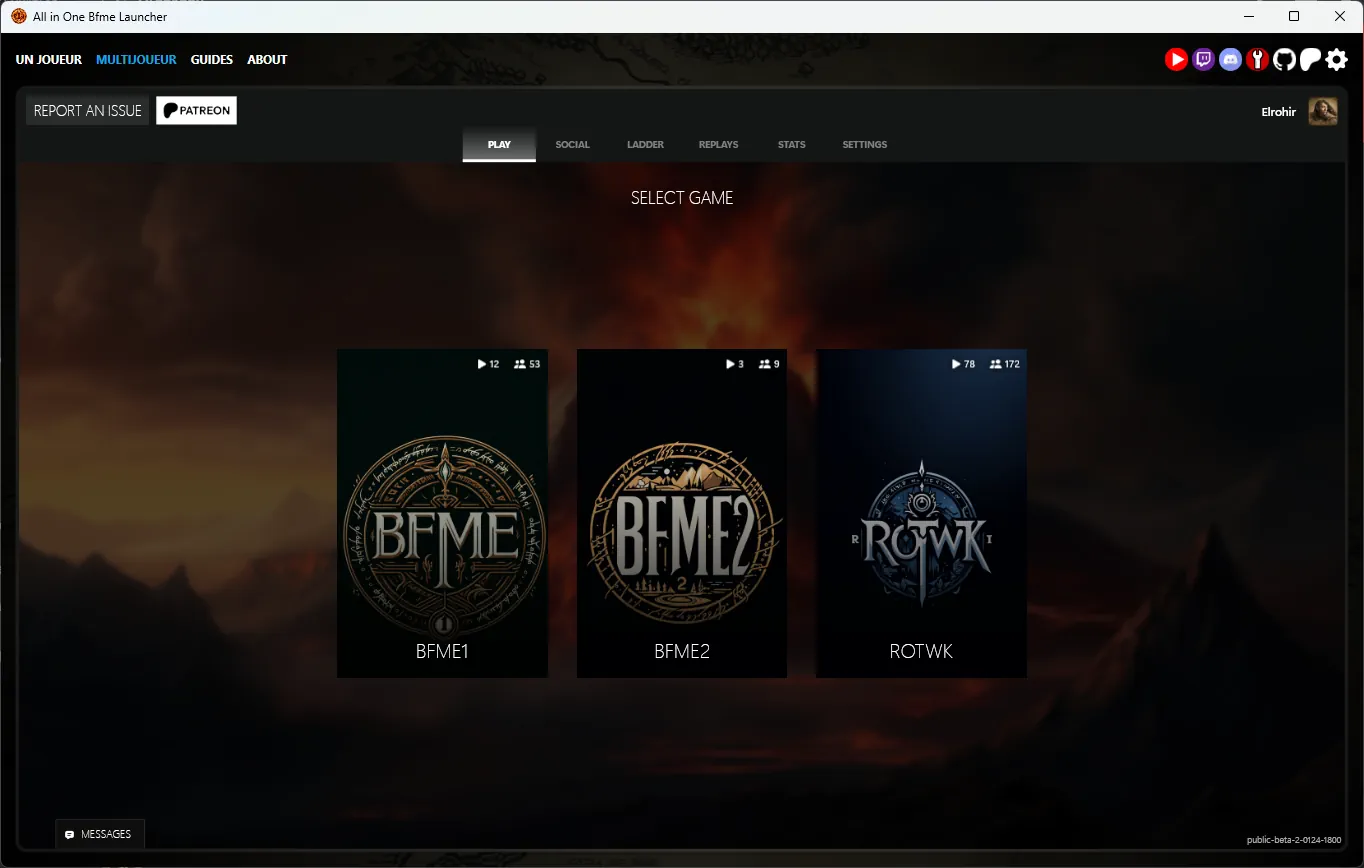Click the BFME2 card title text
Image resolution: width=1364 pixels, height=868 pixels.
point(682,651)
